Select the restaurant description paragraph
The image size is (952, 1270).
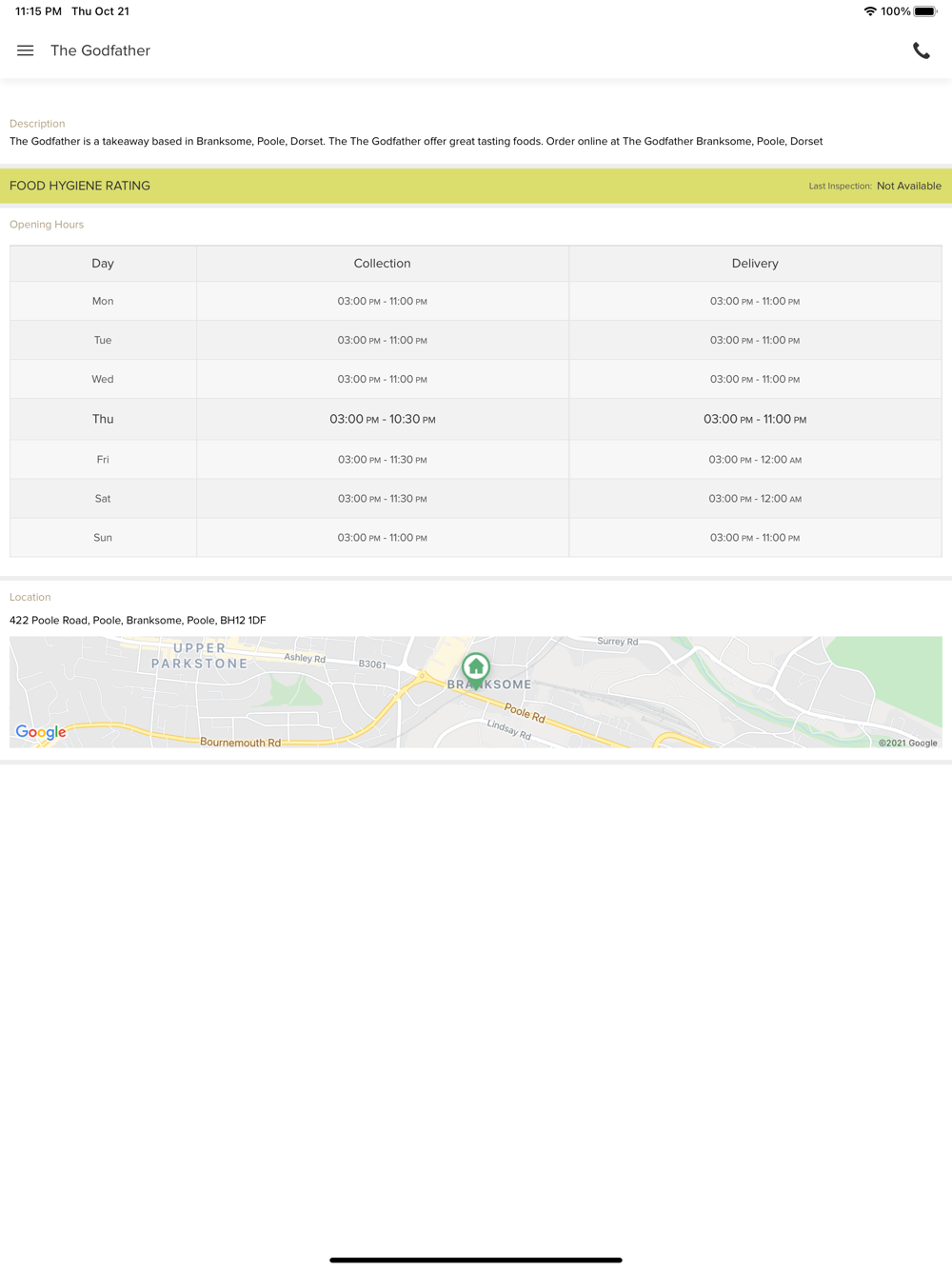(416, 141)
